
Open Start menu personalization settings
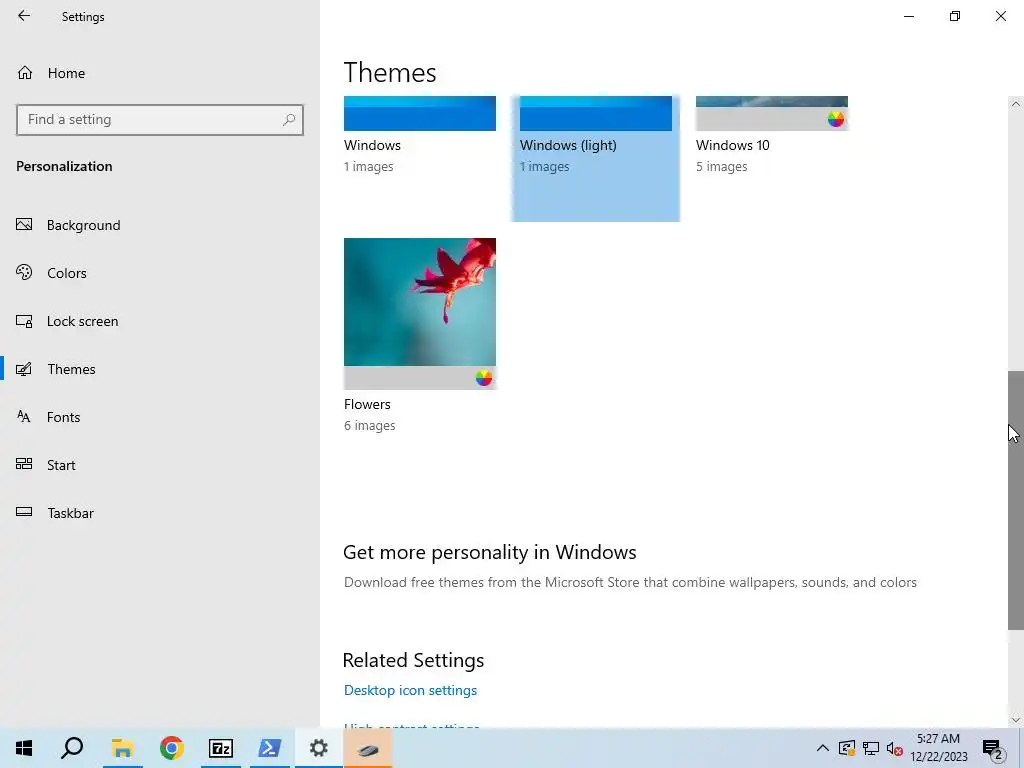pos(160,465)
